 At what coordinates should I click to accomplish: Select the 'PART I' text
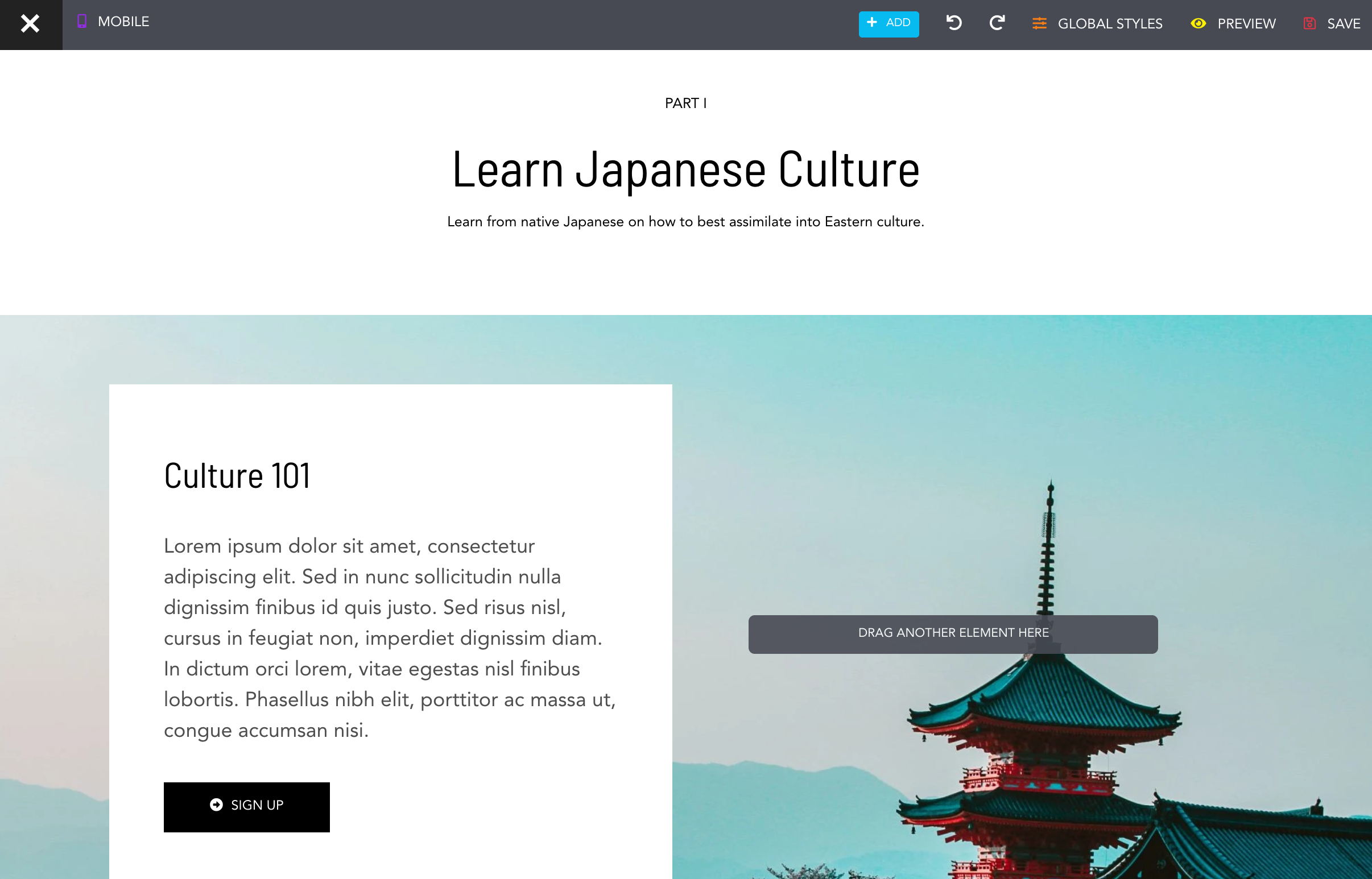pos(685,103)
